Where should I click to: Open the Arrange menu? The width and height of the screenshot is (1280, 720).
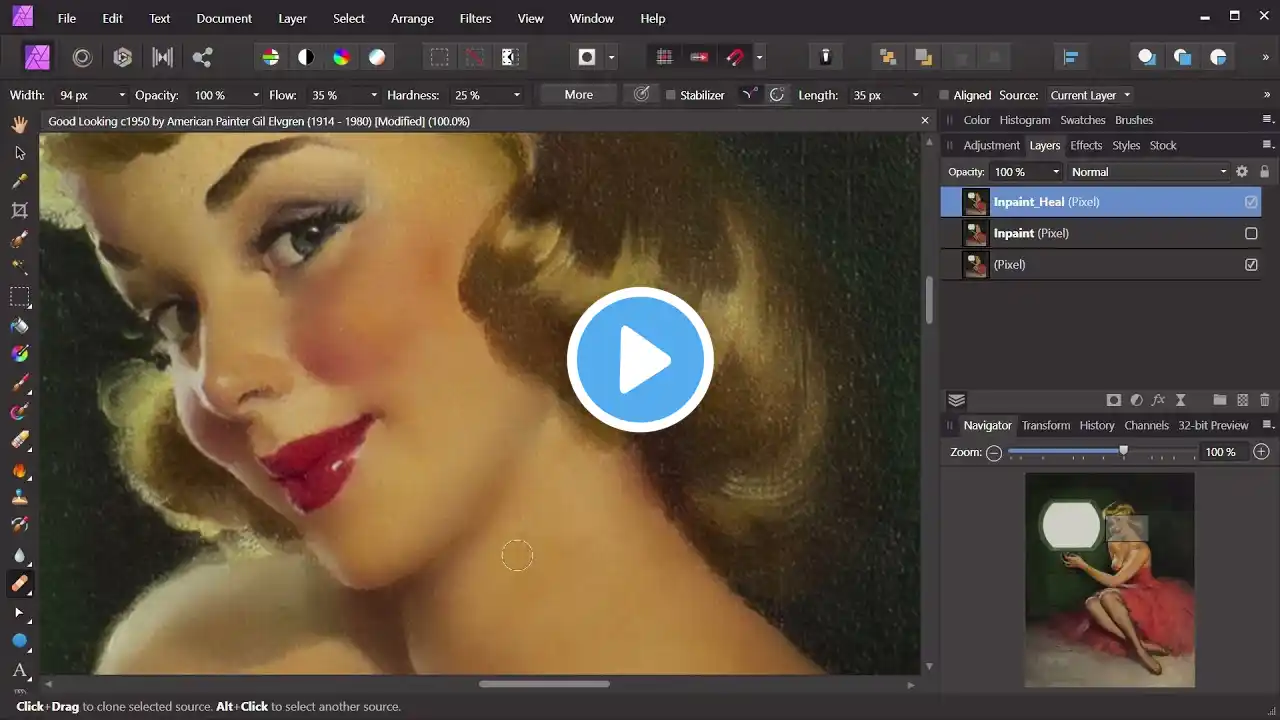pyautogui.click(x=412, y=18)
